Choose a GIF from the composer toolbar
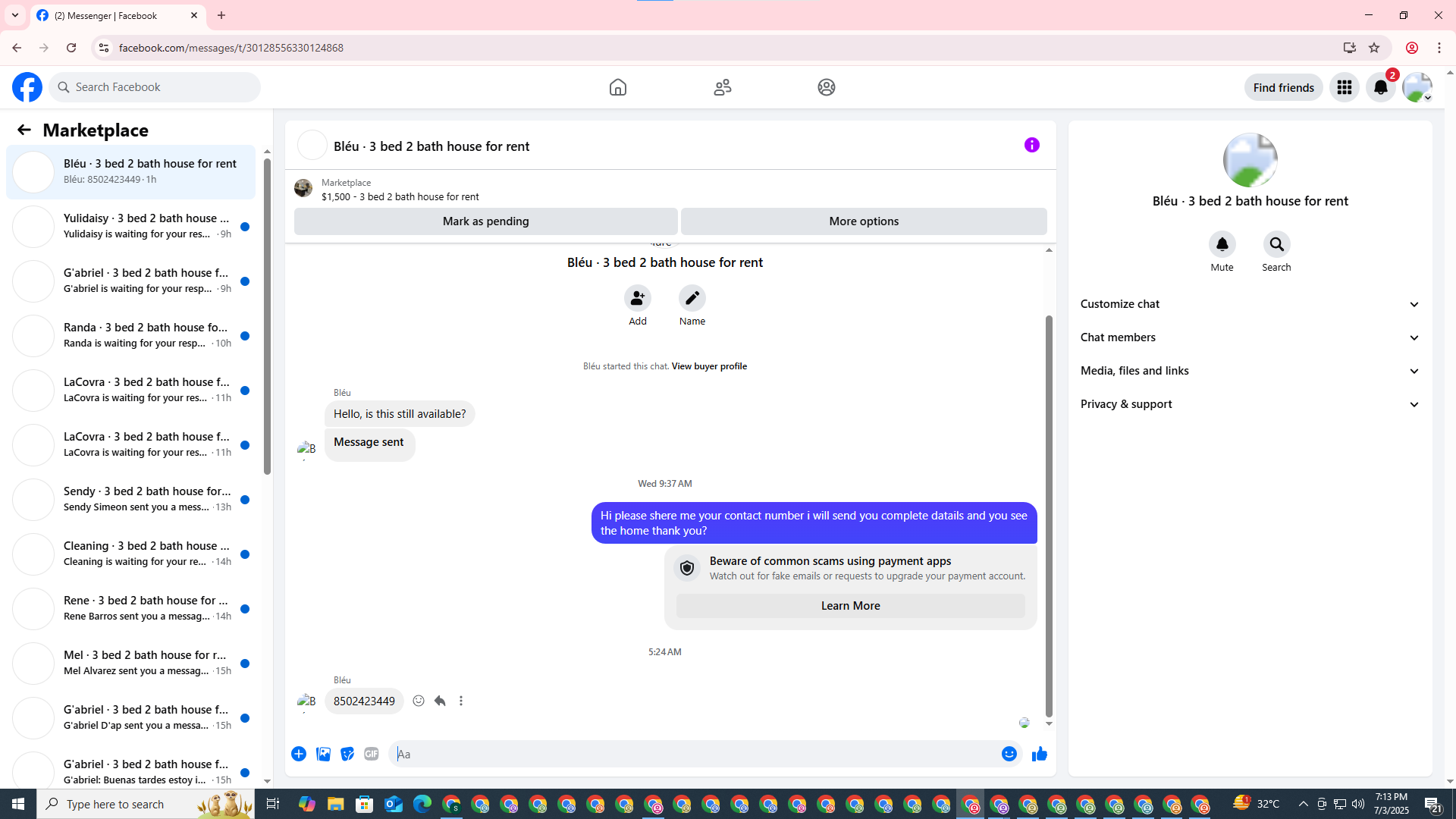 (x=371, y=754)
